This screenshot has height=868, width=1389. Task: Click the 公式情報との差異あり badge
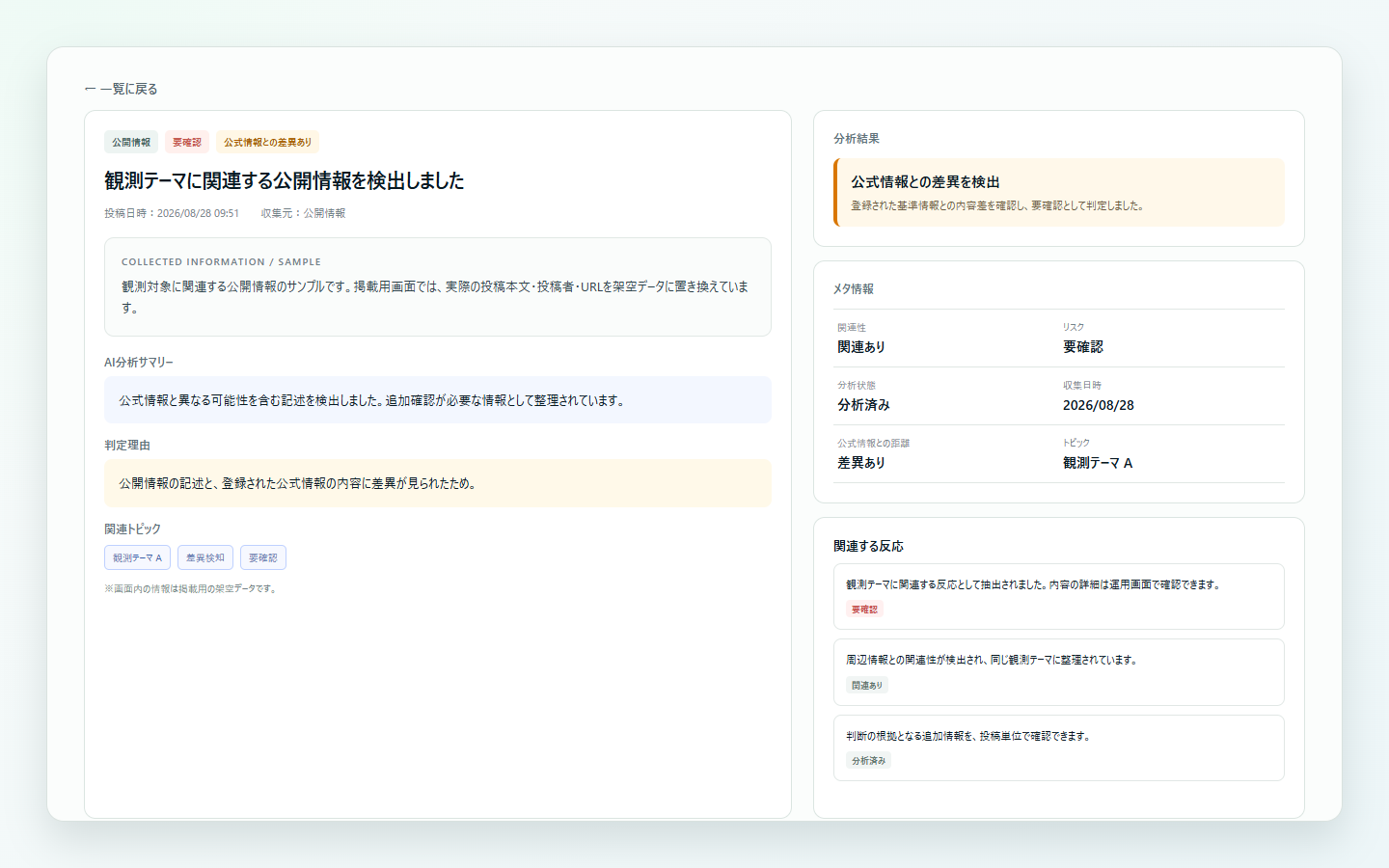pyautogui.click(x=268, y=142)
